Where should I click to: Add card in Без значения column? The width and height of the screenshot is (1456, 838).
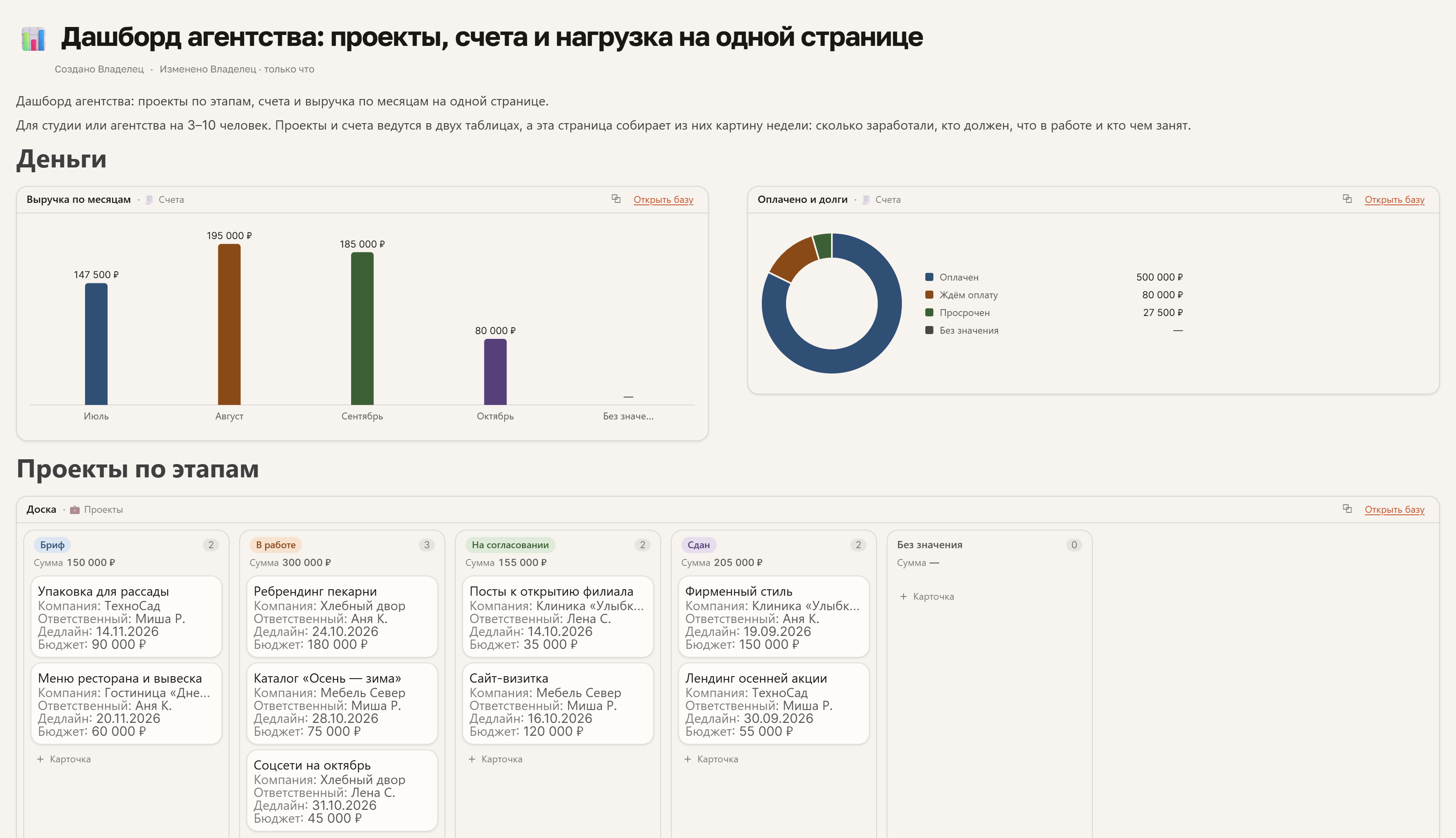tap(927, 596)
